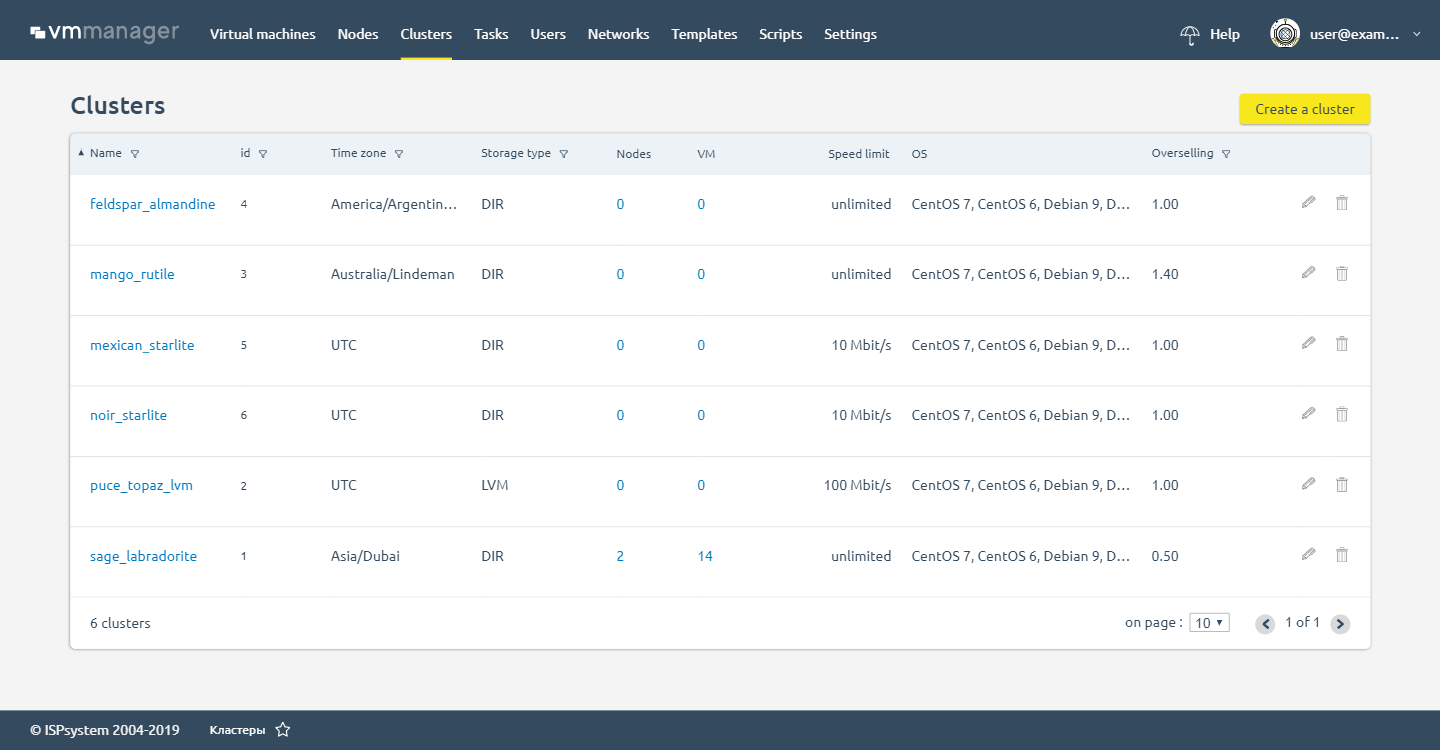Open the Networks section
Image resolution: width=1440 pixels, height=750 pixels.
(619, 34)
